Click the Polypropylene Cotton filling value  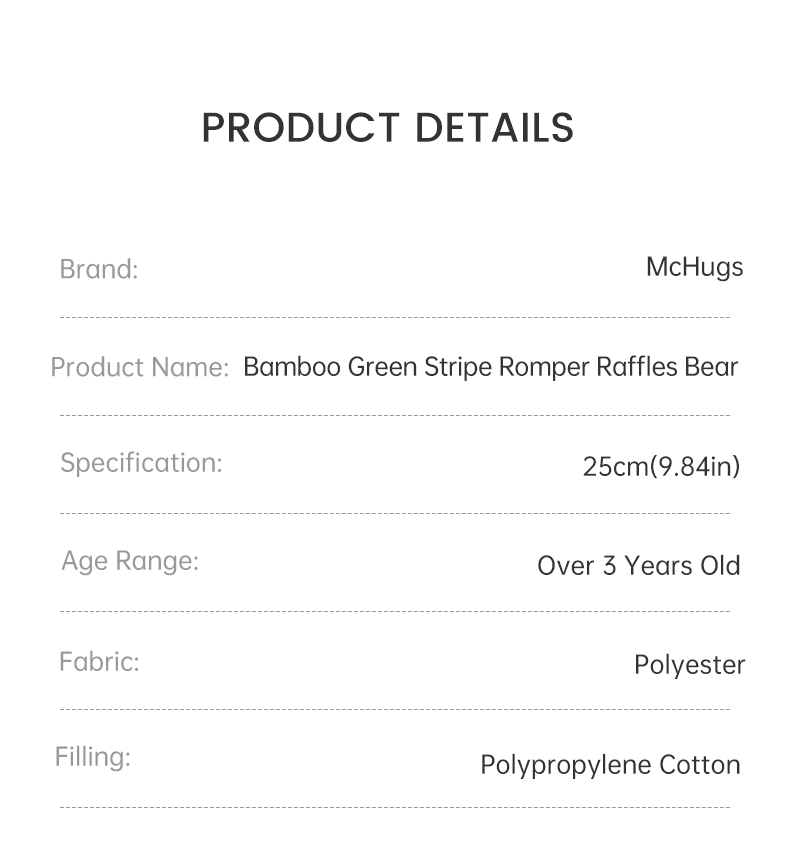pyautogui.click(x=610, y=766)
